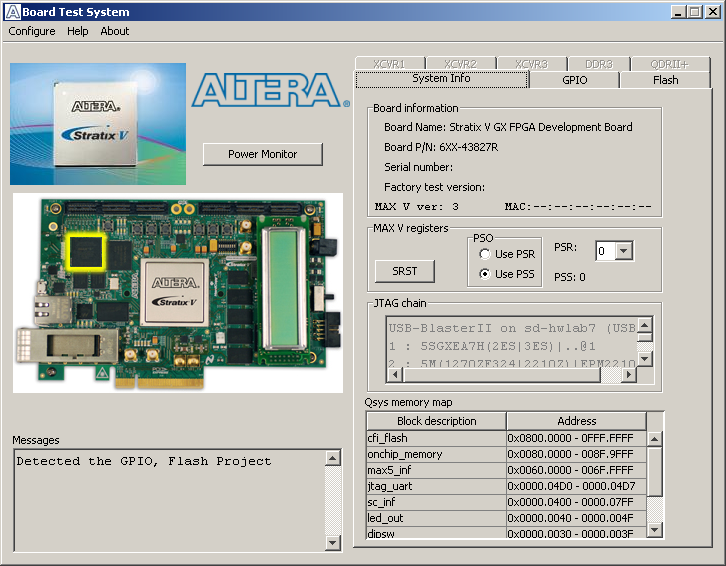Viewport: 726px width, 566px height.
Task: Click the Board Test System title bar icon
Action: (13, 12)
